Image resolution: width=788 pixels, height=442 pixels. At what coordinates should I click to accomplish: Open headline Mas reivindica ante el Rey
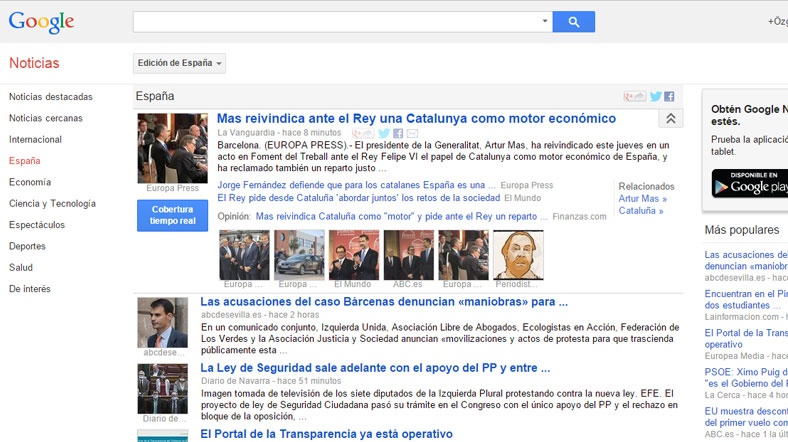(416, 119)
